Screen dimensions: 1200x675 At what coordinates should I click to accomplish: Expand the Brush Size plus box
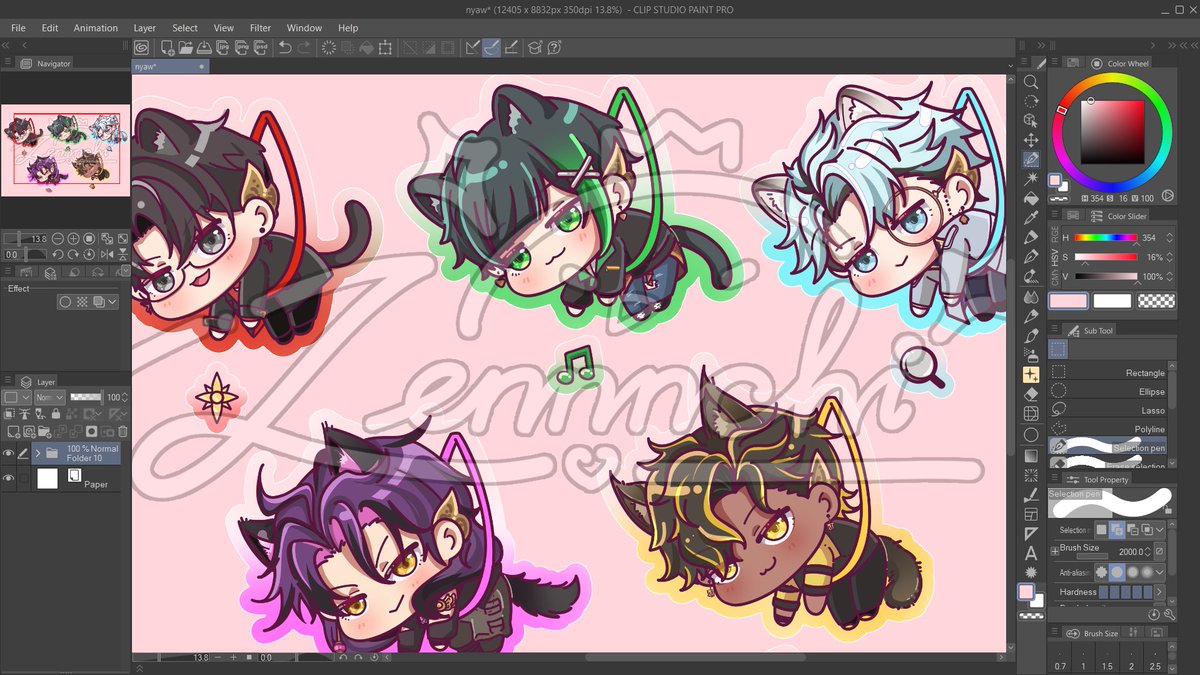click(1054, 551)
